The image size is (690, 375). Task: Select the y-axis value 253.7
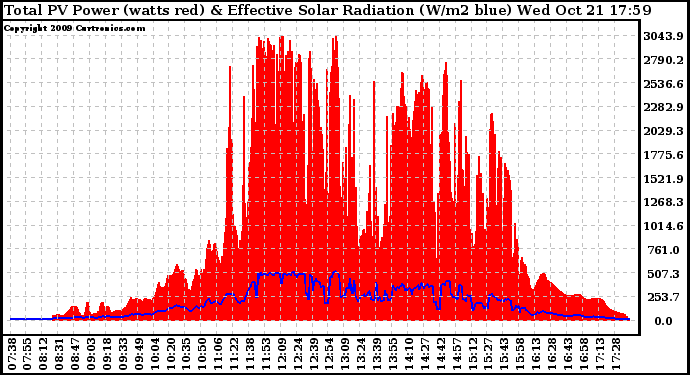(x=664, y=298)
